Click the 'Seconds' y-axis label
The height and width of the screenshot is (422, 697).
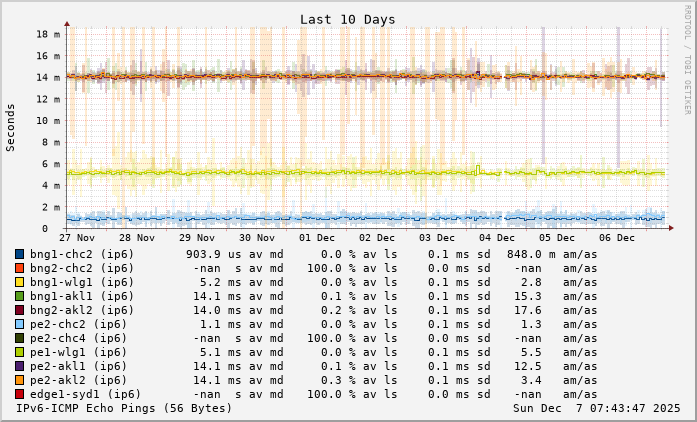point(11,127)
